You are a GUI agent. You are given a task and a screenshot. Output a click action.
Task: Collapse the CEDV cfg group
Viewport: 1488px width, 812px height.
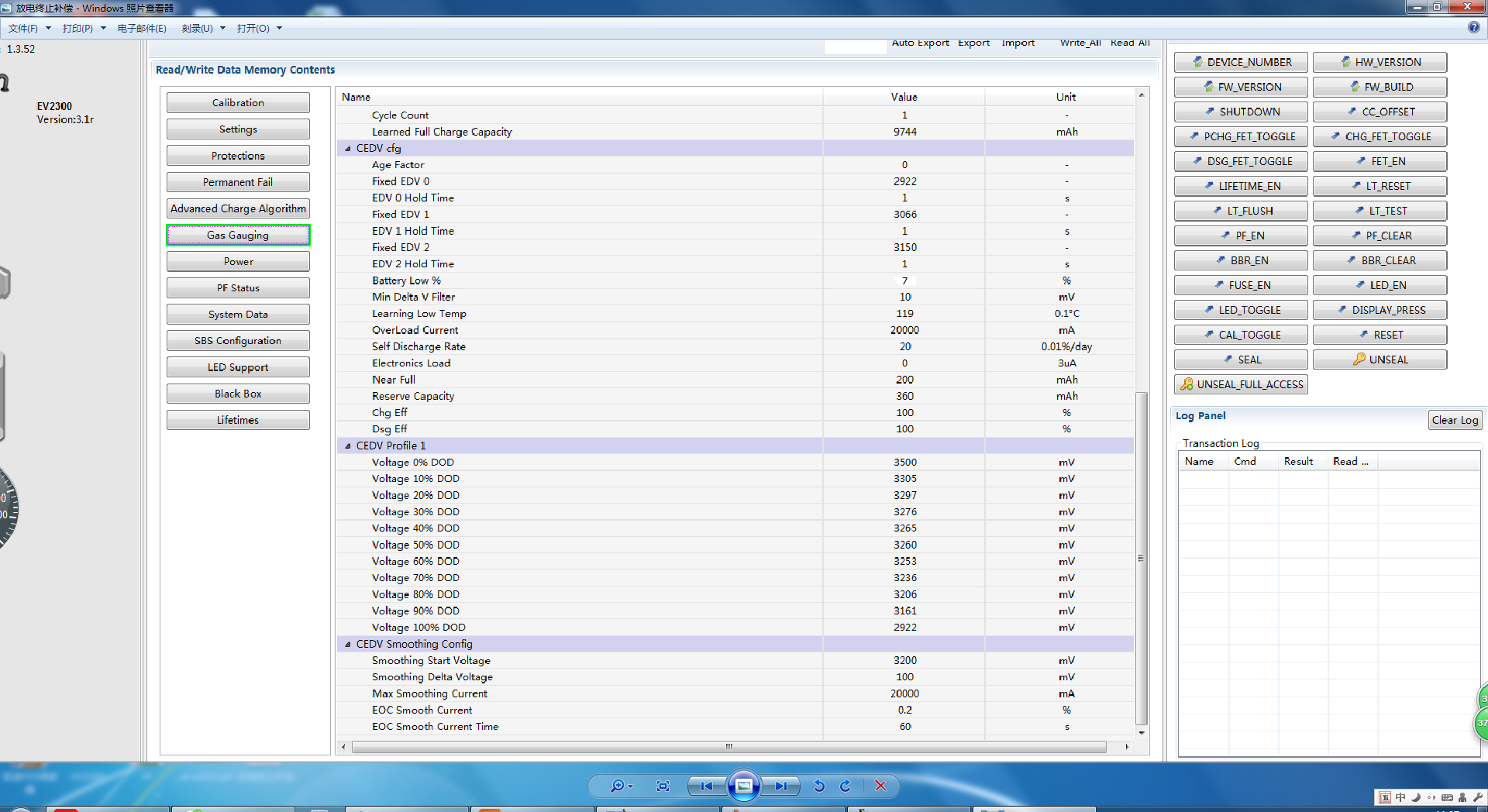348,148
